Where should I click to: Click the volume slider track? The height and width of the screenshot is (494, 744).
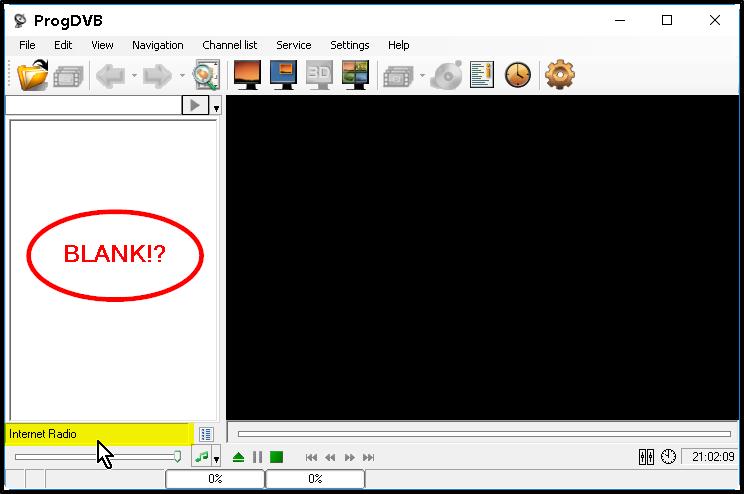[x=95, y=457]
